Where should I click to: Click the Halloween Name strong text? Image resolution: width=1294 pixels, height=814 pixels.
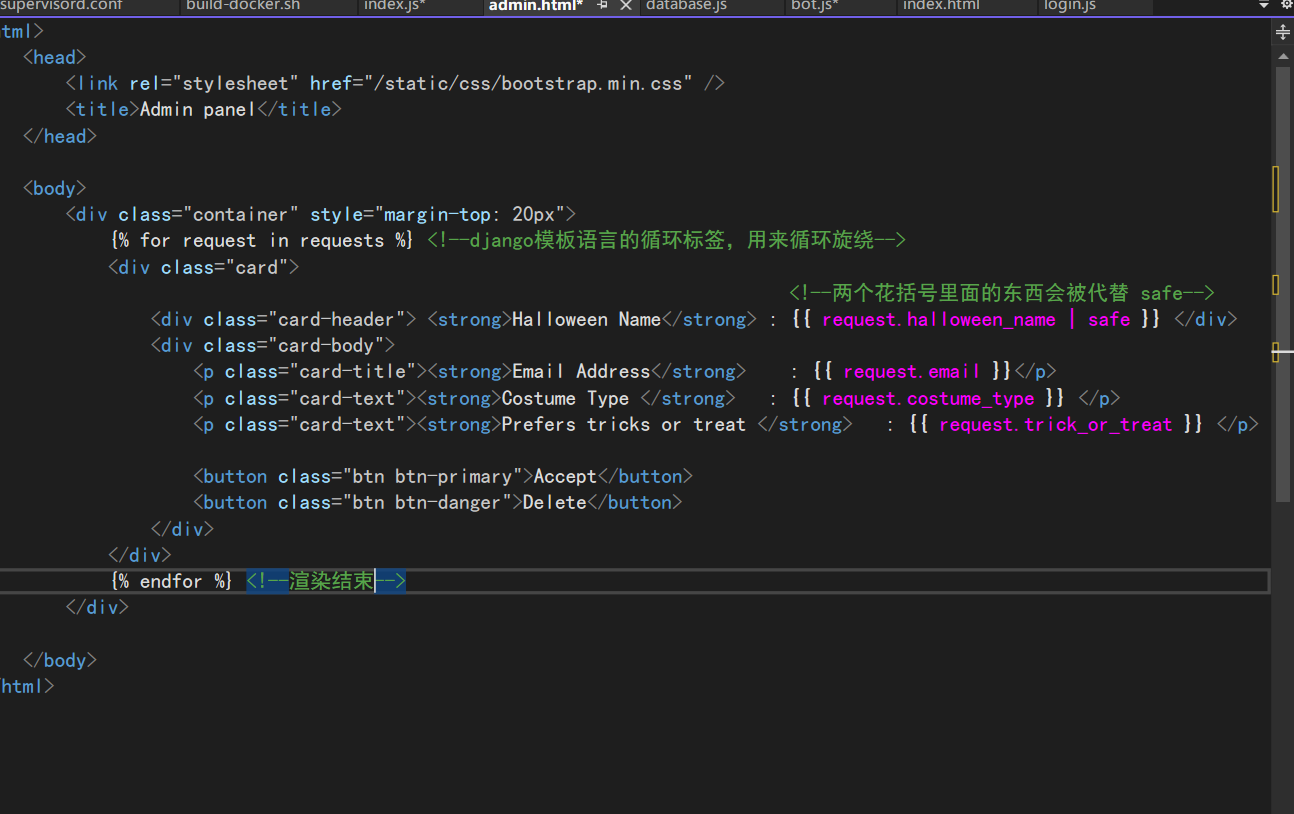pyautogui.click(x=586, y=319)
